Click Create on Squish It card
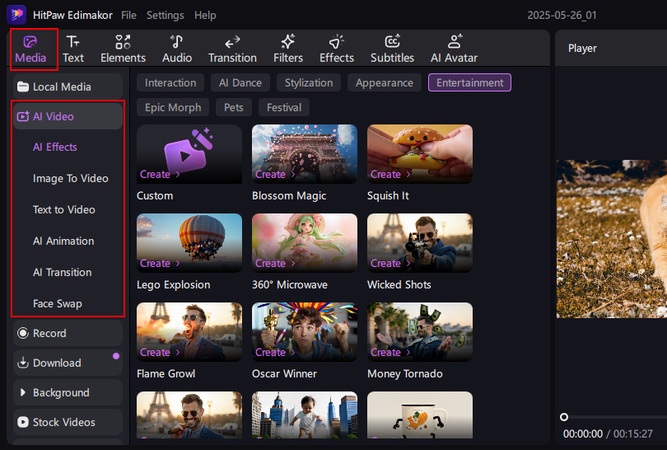The height and width of the screenshot is (450, 667). (x=390, y=174)
